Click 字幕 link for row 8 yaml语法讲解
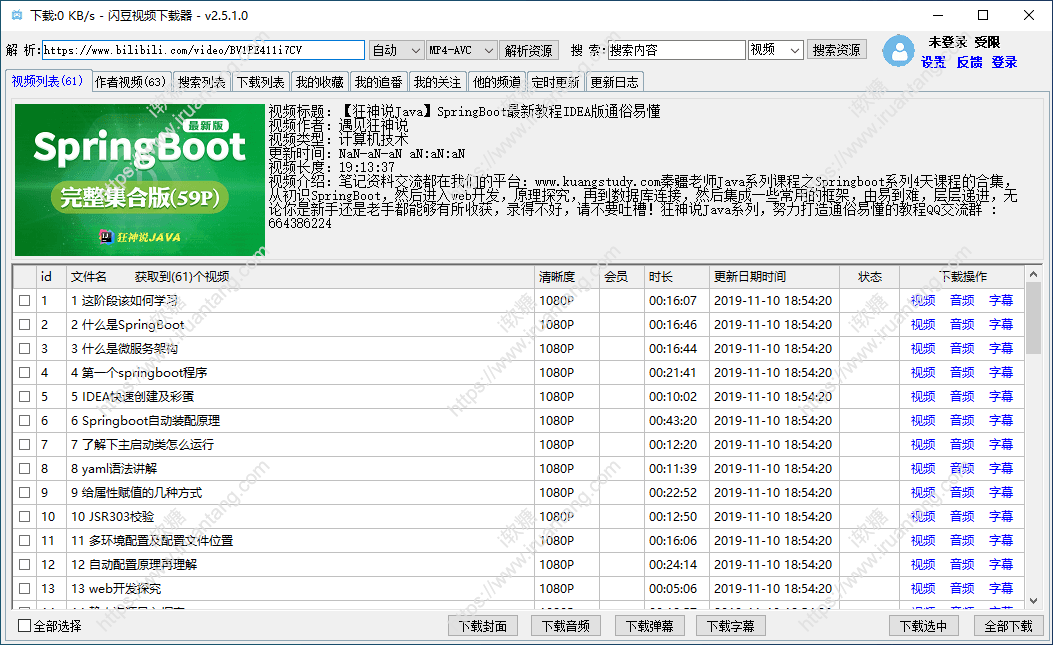 click(x=1000, y=469)
